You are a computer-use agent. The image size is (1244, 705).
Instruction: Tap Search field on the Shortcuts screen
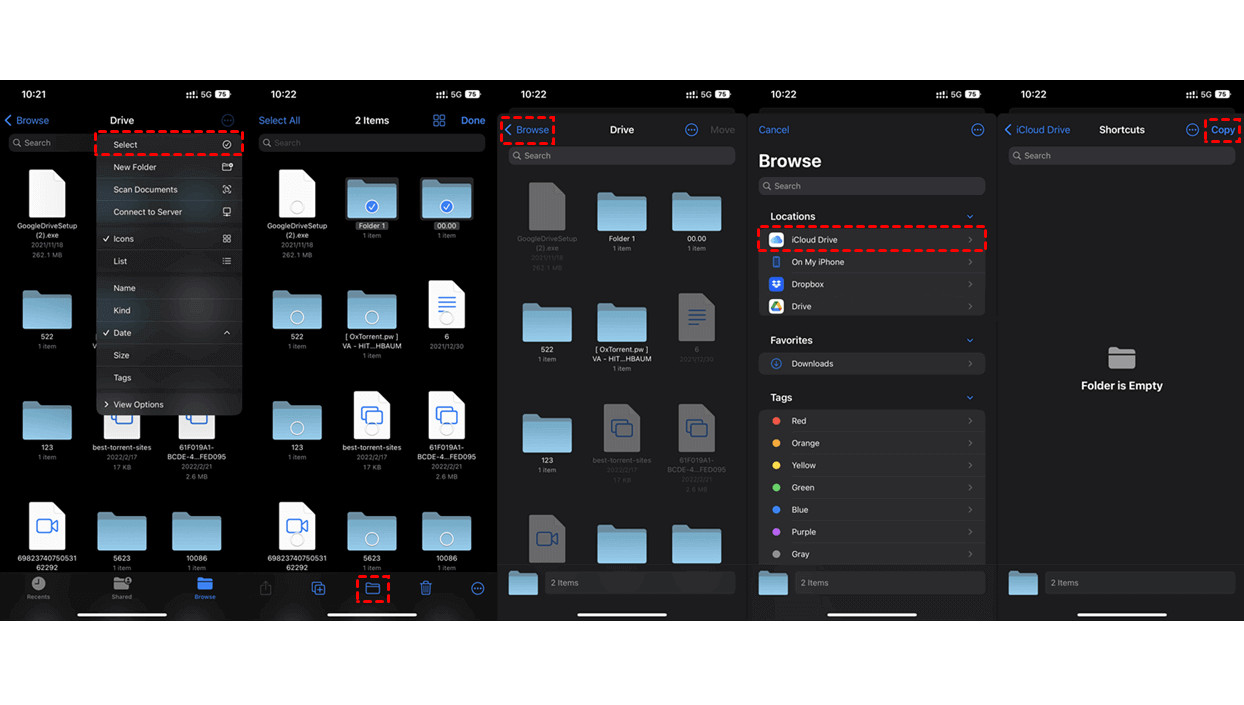(x=1122, y=156)
